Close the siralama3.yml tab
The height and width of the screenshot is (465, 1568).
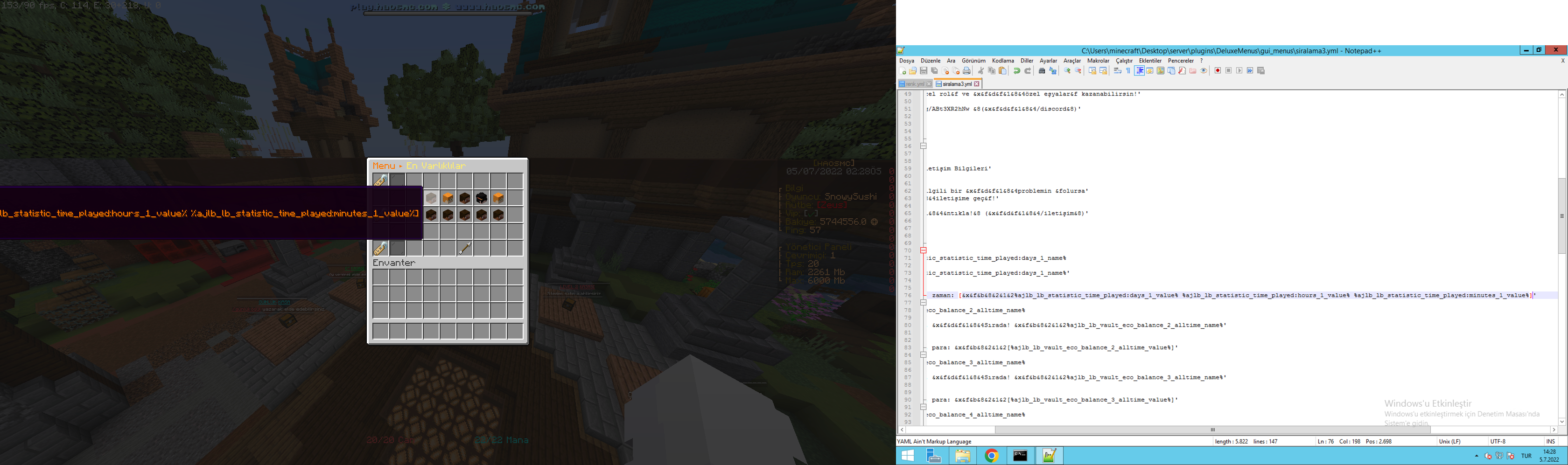pos(977,84)
